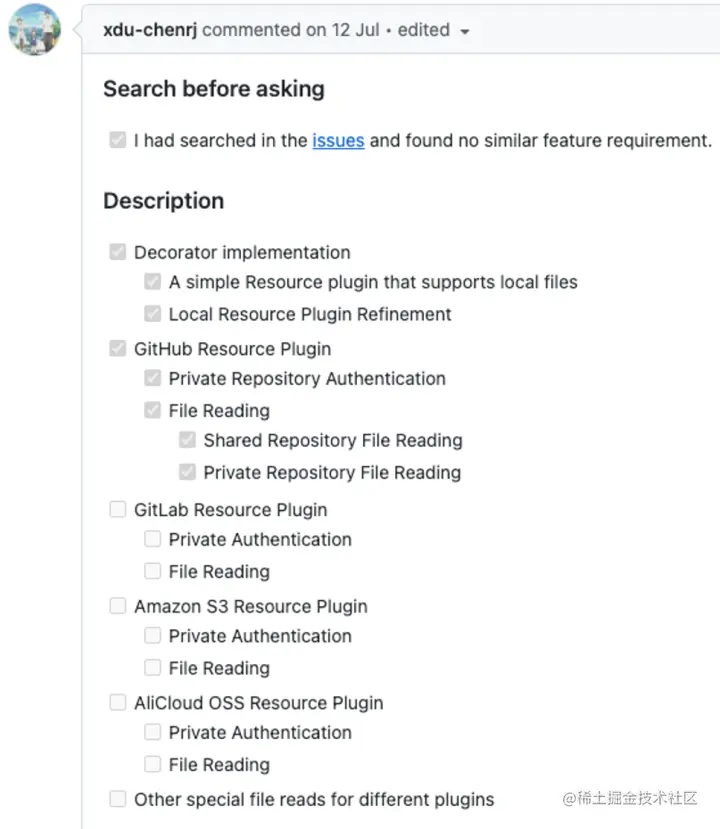Uncheck Local Resource Plugin Refinement

point(153,314)
